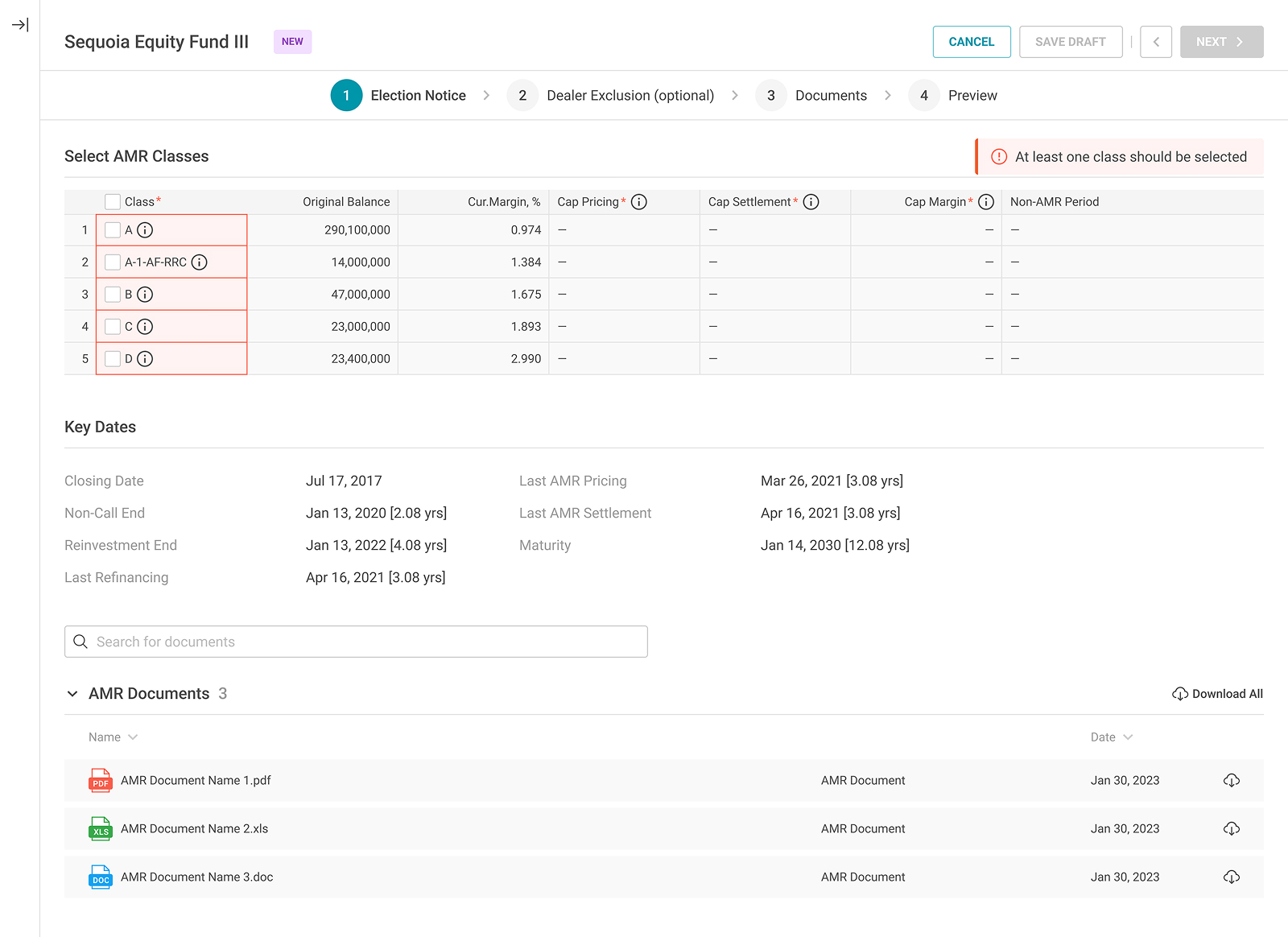The image size is (1288, 937).
Task: Click Download All documents link
Action: tap(1217, 694)
